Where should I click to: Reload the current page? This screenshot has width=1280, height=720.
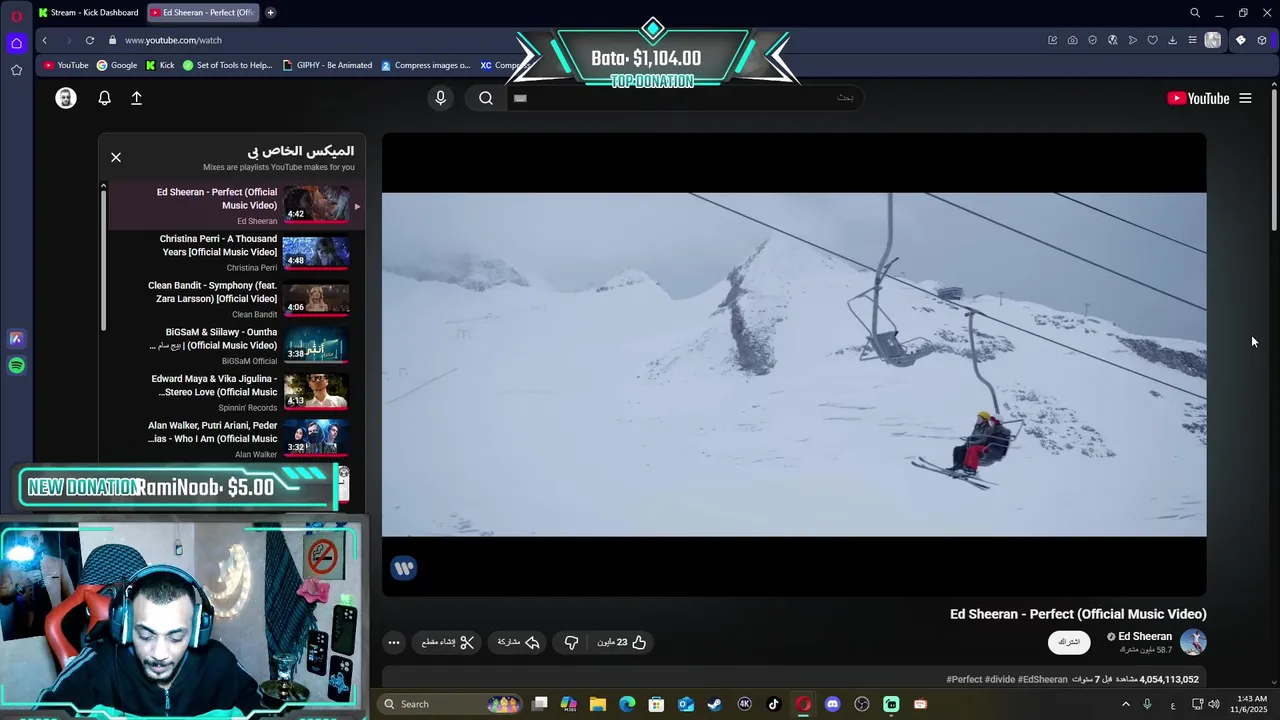coord(90,40)
